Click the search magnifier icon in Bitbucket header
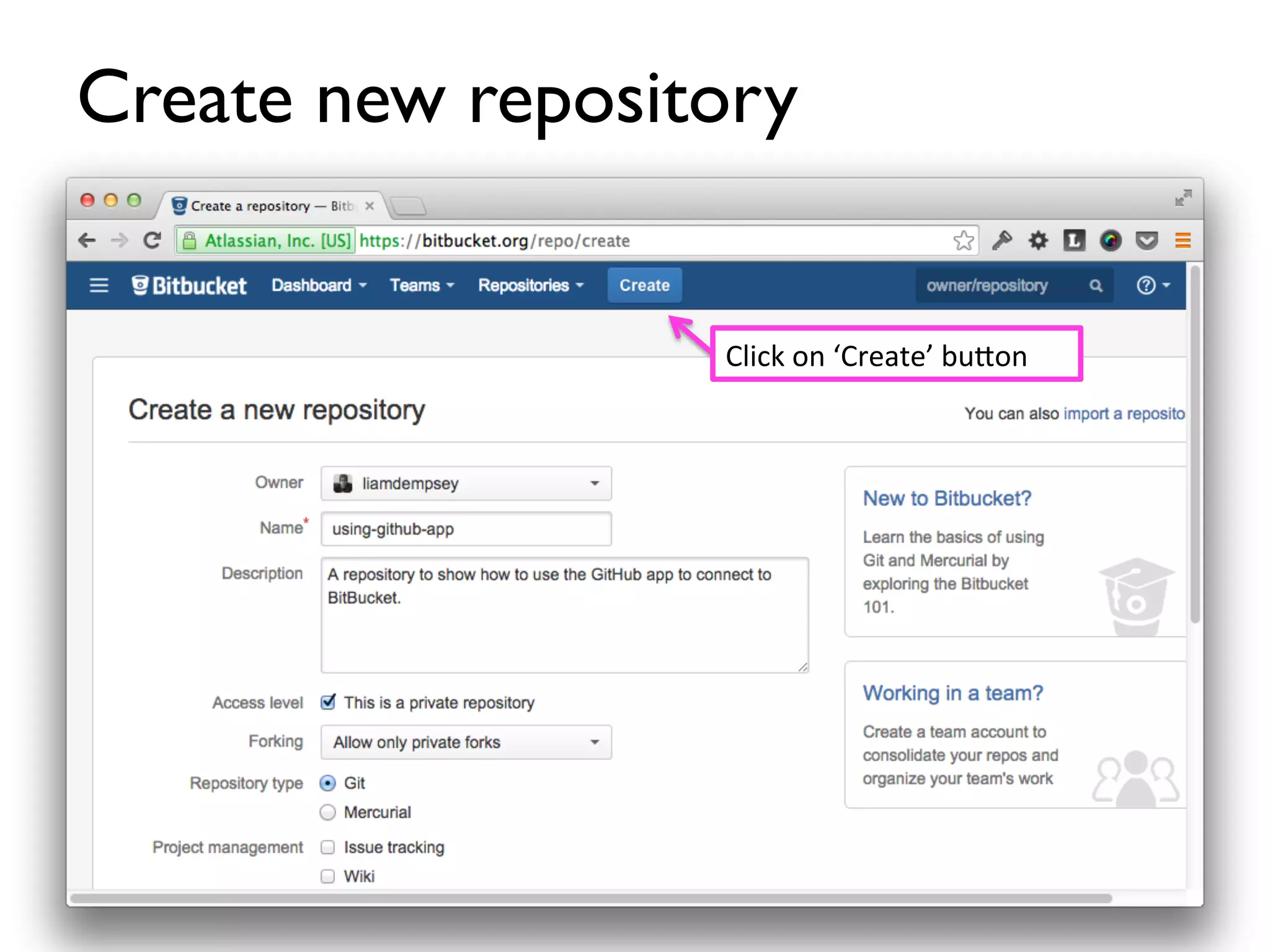Image resolution: width=1270 pixels, height=952 pixels. (x=1096, y=286)
